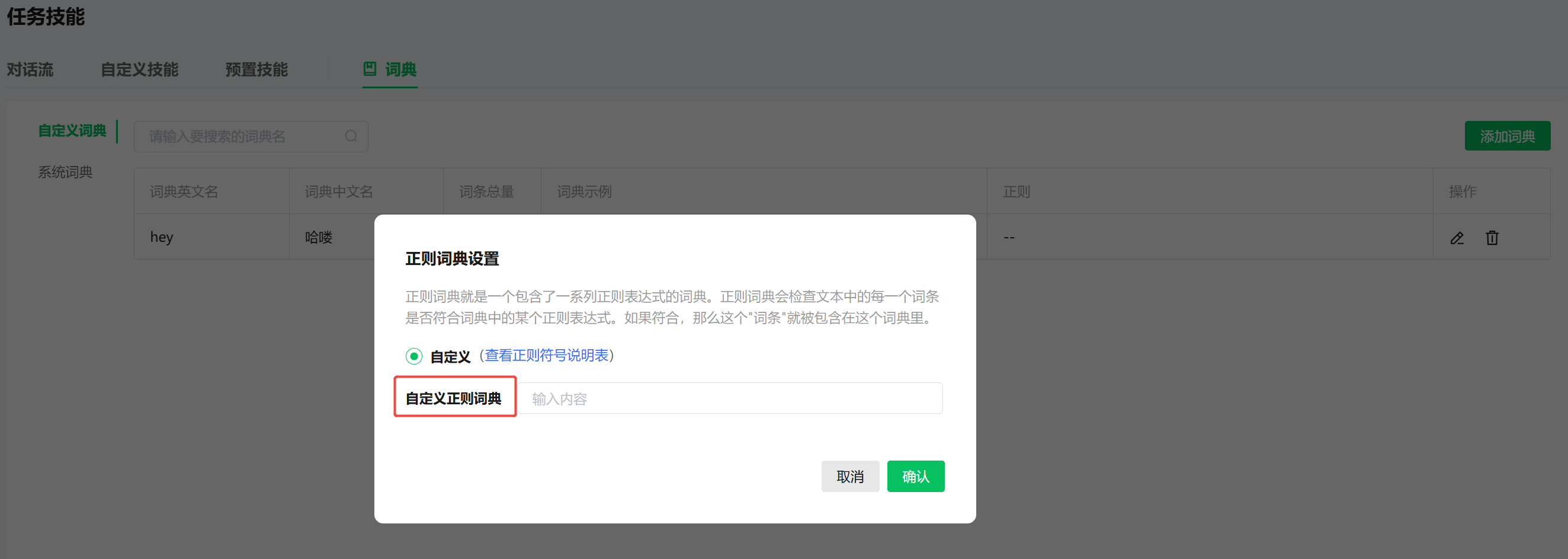This screenshot has width=1568, height=559.
Task: Click the delete trash icon for hey dictionary
Action: 1492,238
